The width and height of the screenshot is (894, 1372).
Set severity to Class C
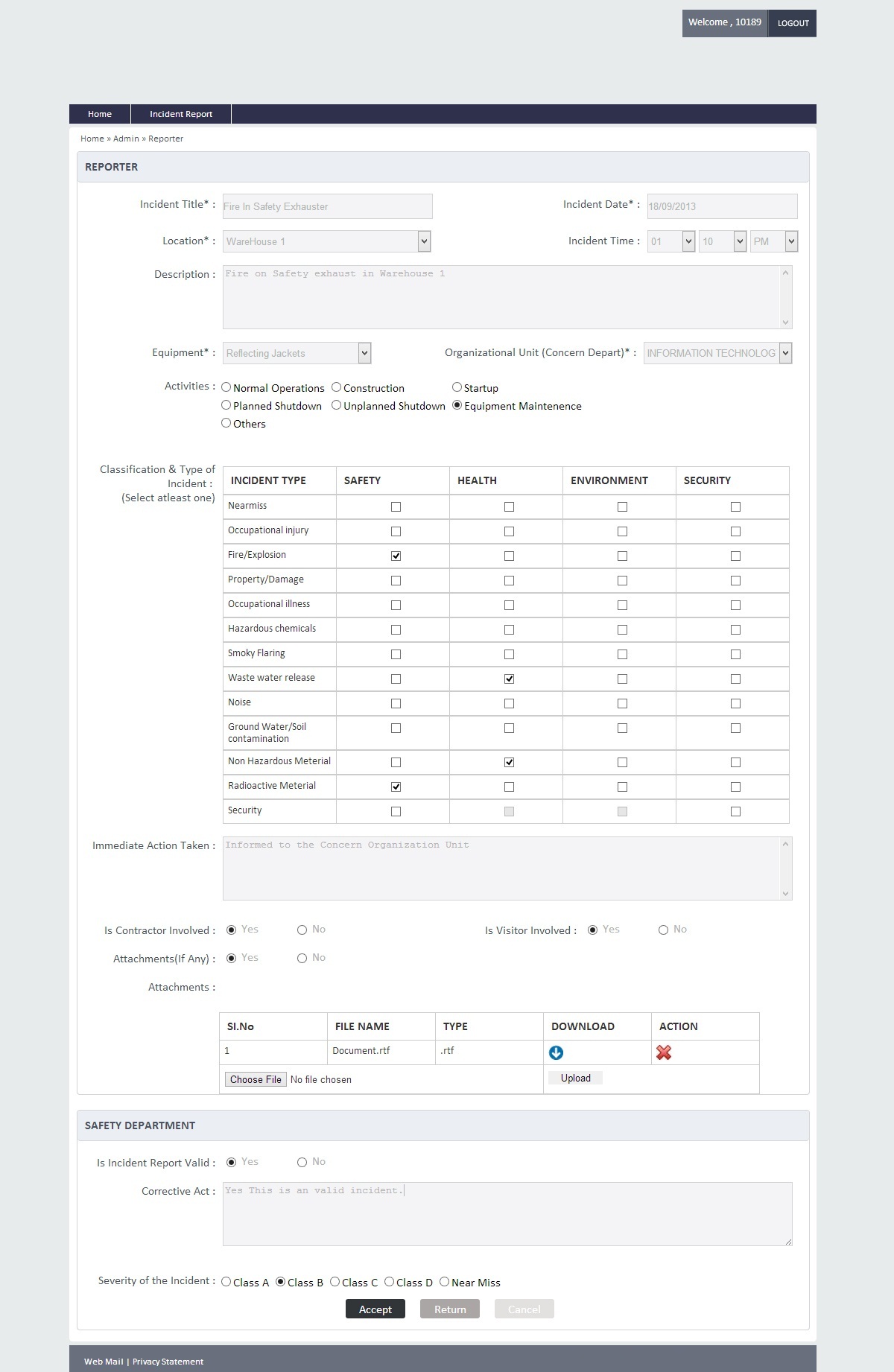click(335, 1282)
